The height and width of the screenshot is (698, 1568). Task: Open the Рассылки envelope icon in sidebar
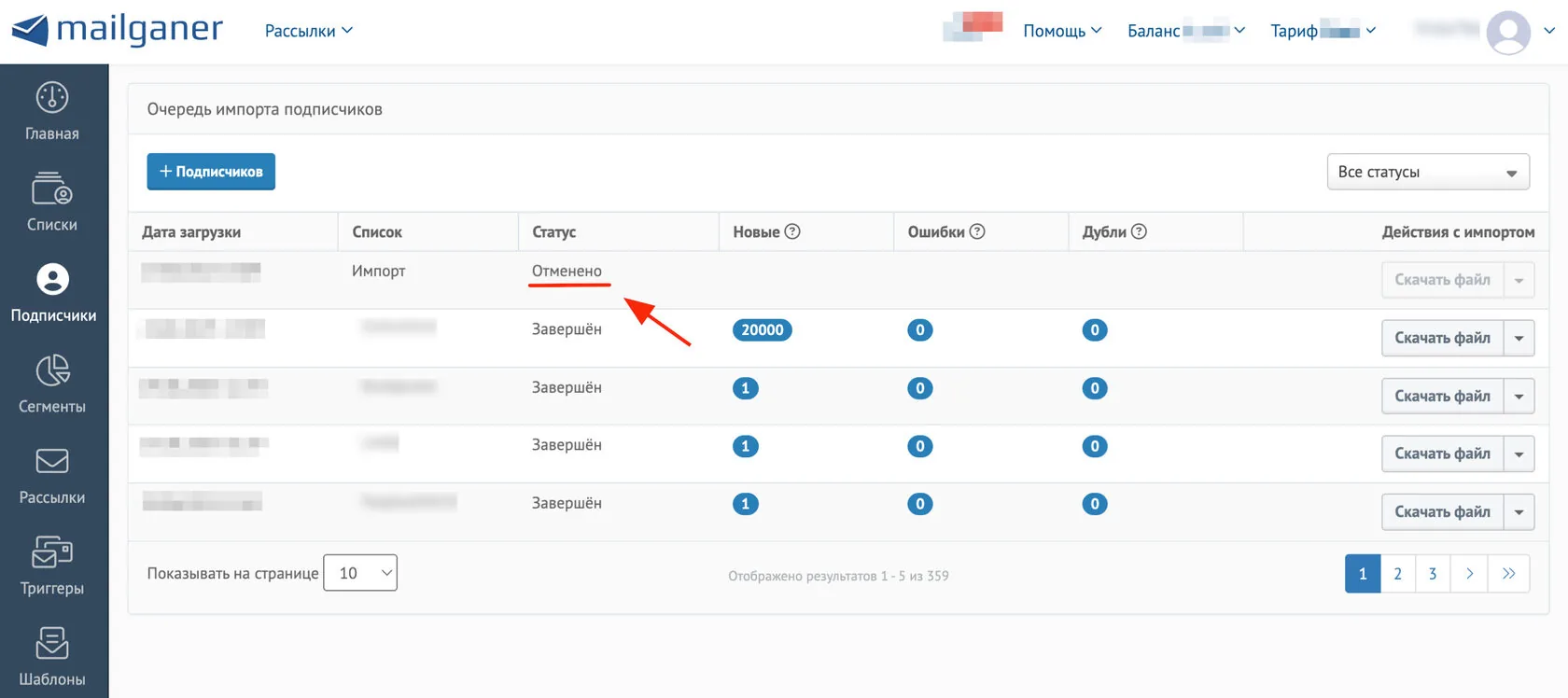click(52, 460)
